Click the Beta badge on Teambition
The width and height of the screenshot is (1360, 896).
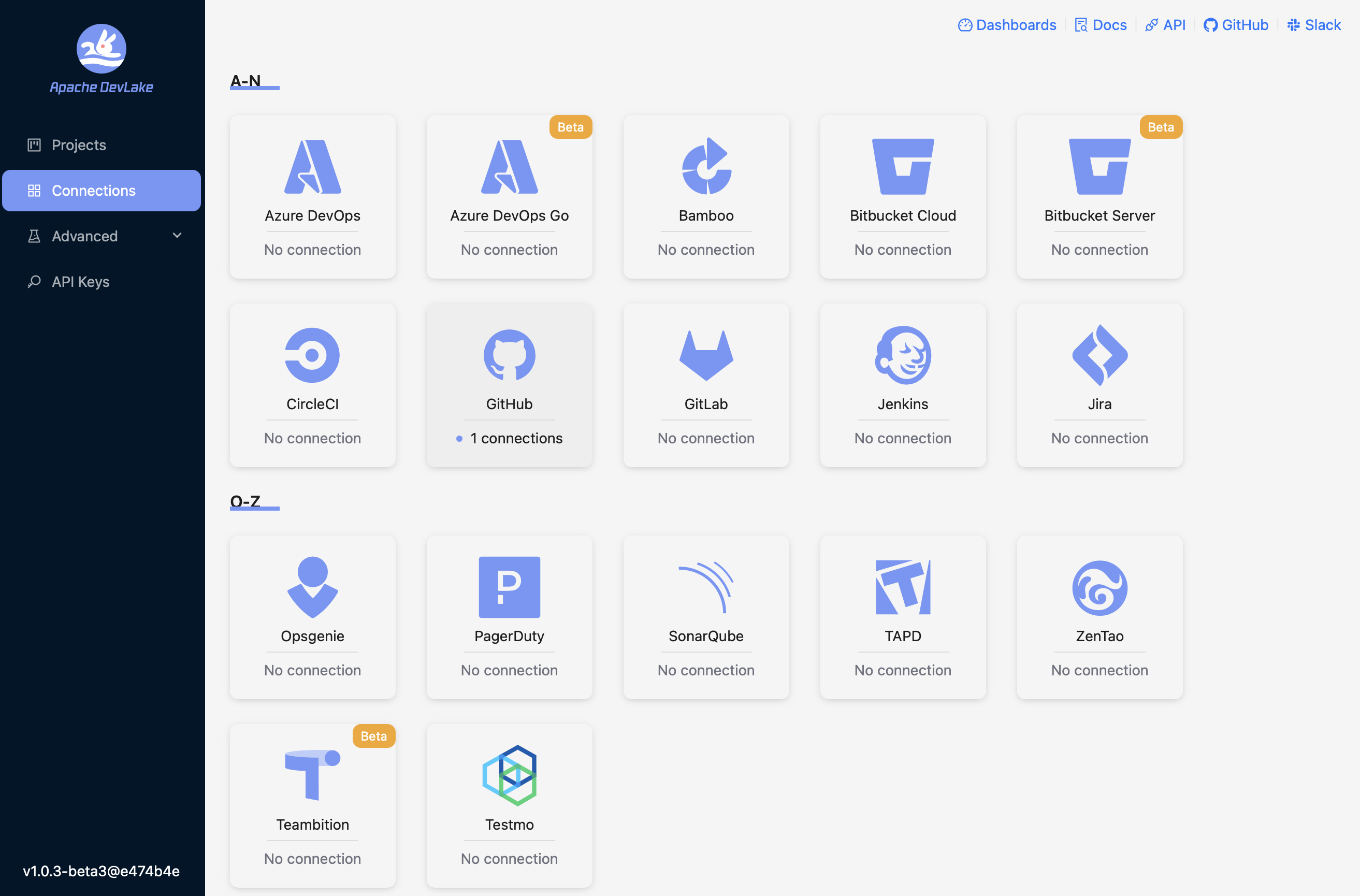tap(374, 736)
